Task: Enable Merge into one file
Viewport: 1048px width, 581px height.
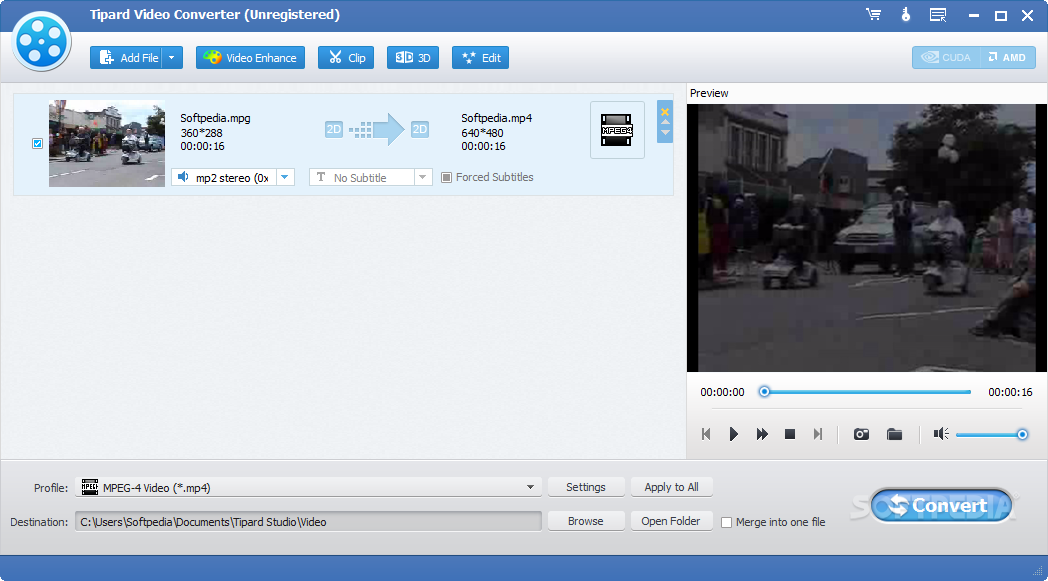Action: [x=727, y=522]
